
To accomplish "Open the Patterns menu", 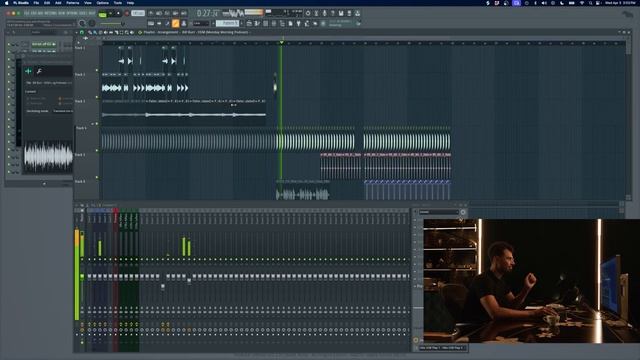I will tap(73, 2).
